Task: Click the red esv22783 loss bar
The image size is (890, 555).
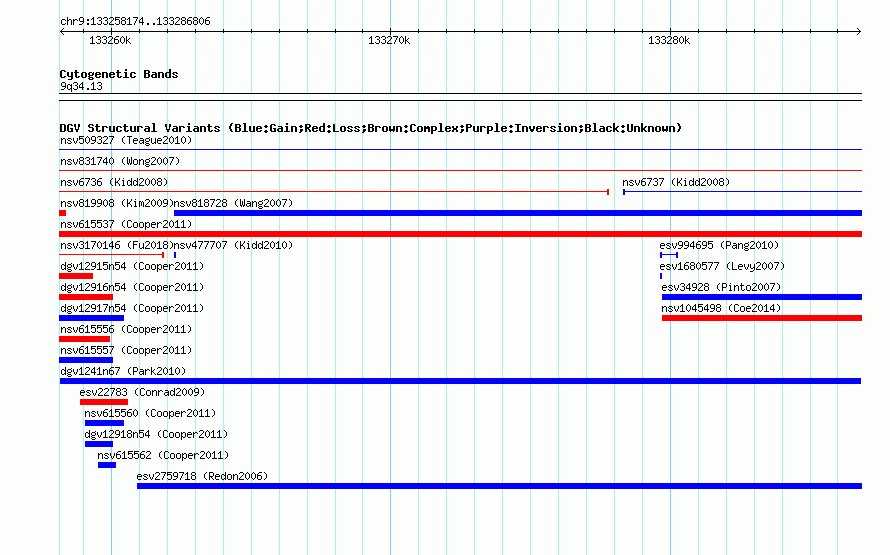Action: click(x=104, y=402)
